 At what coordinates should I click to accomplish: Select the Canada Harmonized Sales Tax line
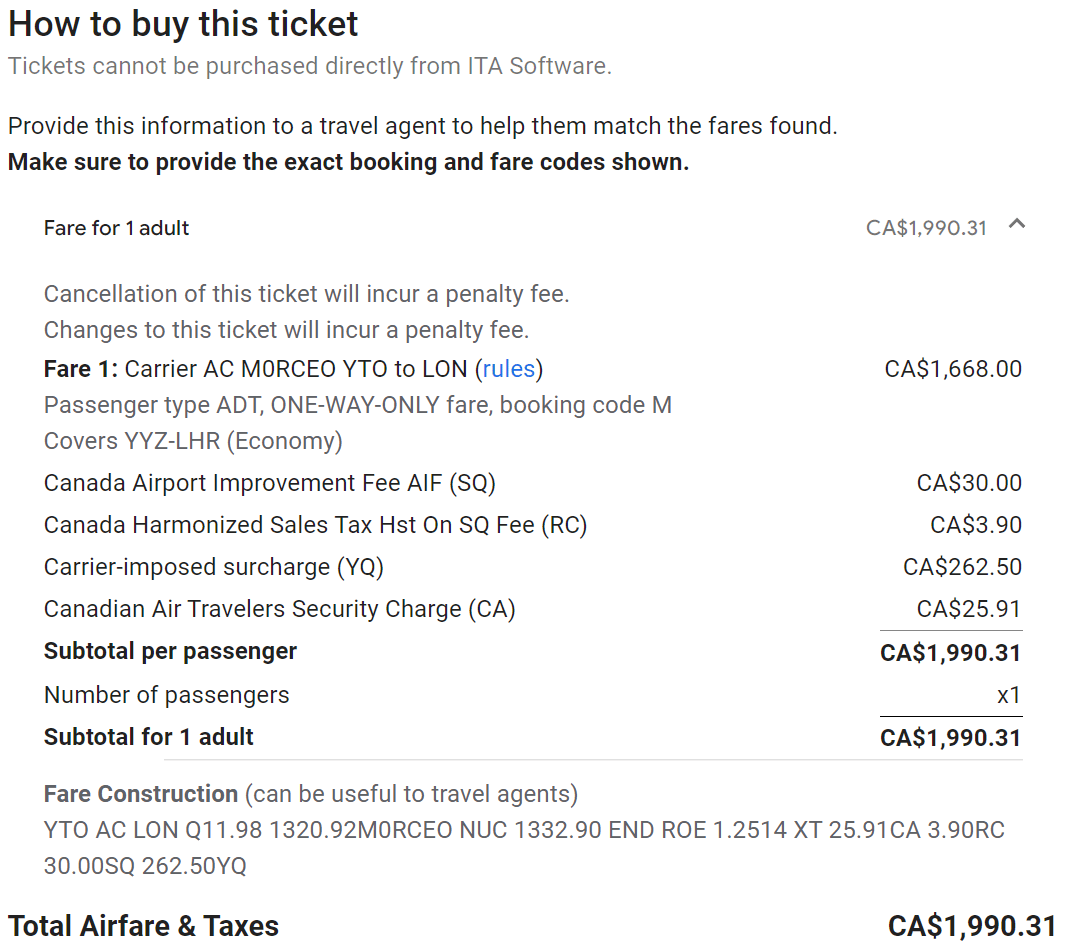pos(315,525)
